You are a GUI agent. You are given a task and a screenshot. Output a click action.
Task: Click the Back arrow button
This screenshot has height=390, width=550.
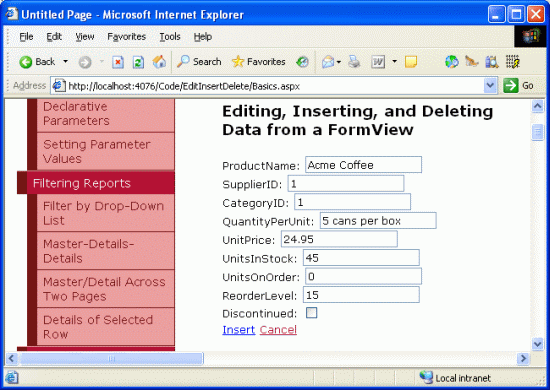(37, 62)
